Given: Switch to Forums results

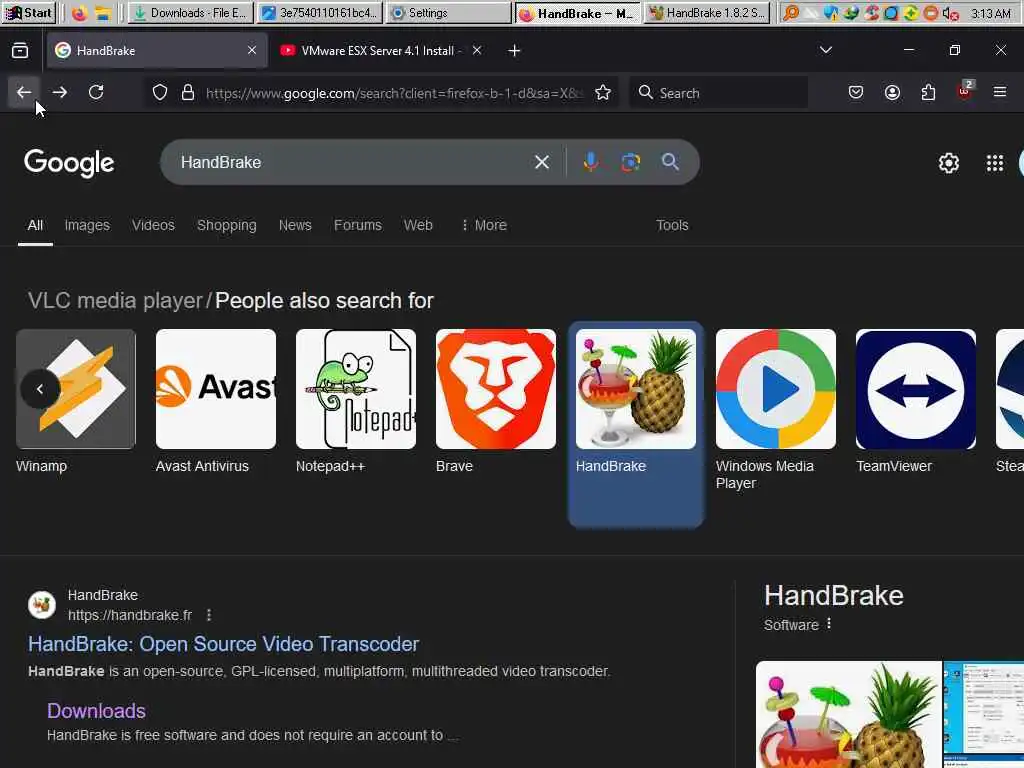Looking at the screenshot, I should click(358, 225).
